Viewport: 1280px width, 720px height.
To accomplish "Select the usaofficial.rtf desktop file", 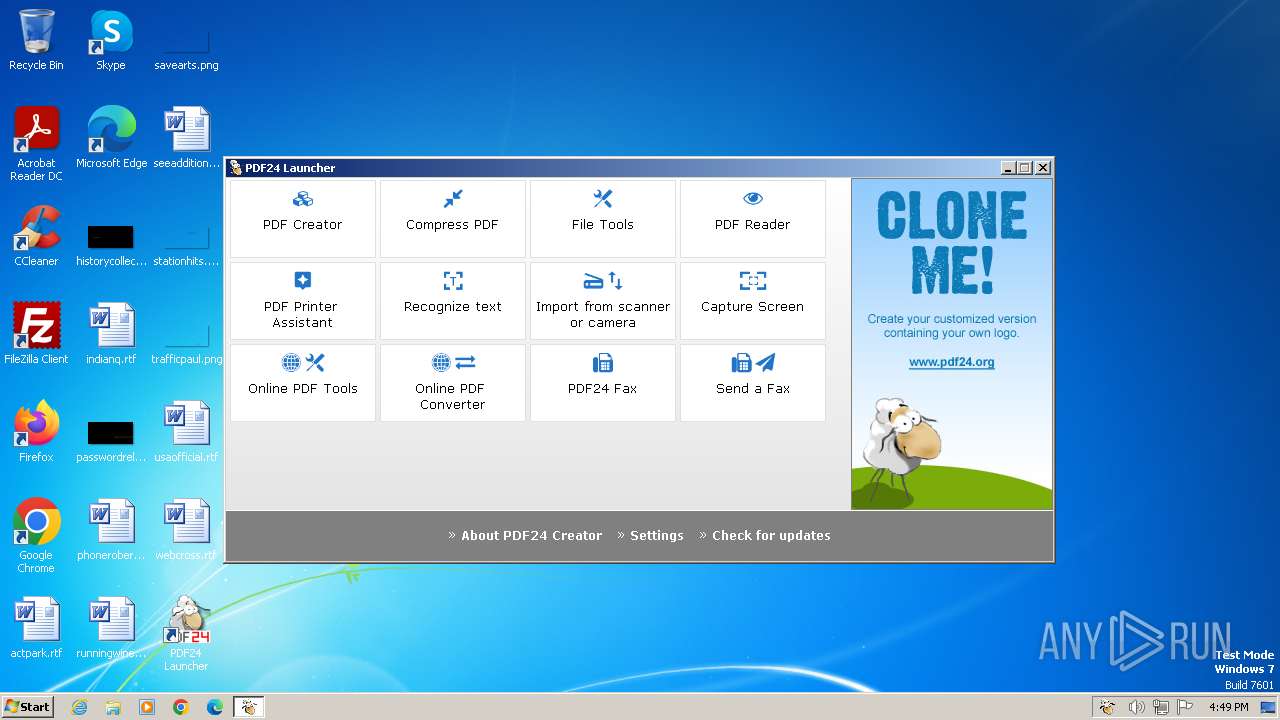I will pos(186,432).
